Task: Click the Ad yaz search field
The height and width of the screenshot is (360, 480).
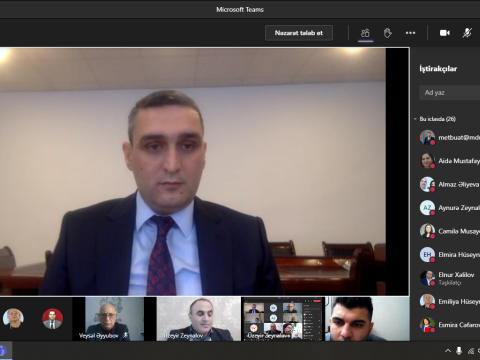Action: pos(450,93)
